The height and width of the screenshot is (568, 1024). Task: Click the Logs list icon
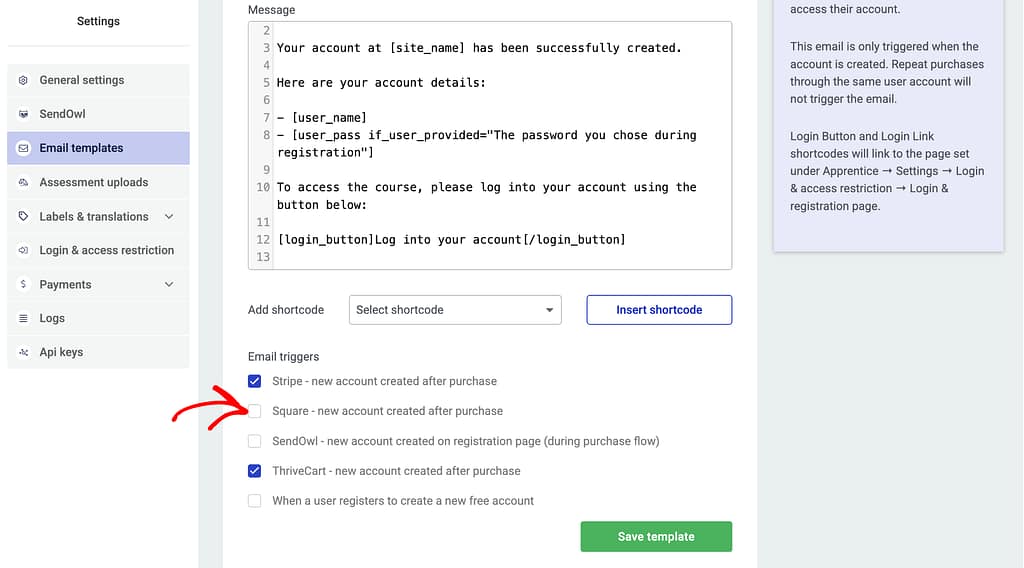pyautogui.click(x=23, y=318)
